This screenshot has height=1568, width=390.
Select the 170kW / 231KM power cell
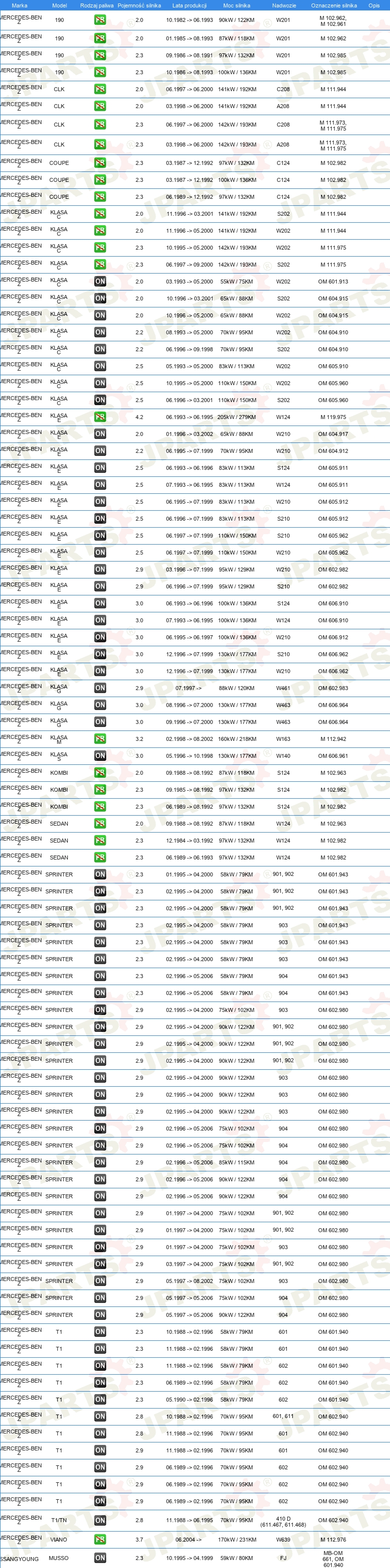pyautogui.click(x=236, y=1540)
